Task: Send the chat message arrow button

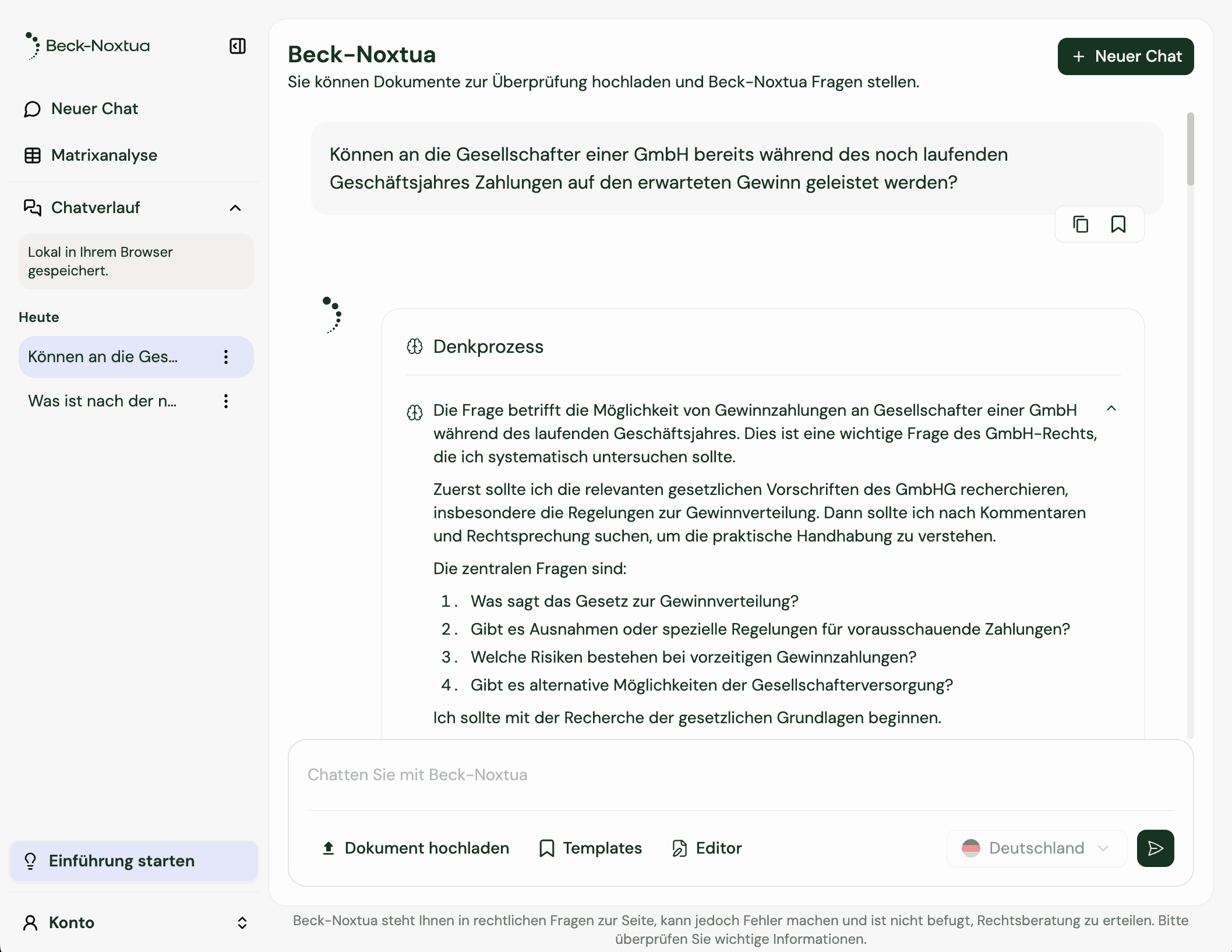Action: (1155, 848)
